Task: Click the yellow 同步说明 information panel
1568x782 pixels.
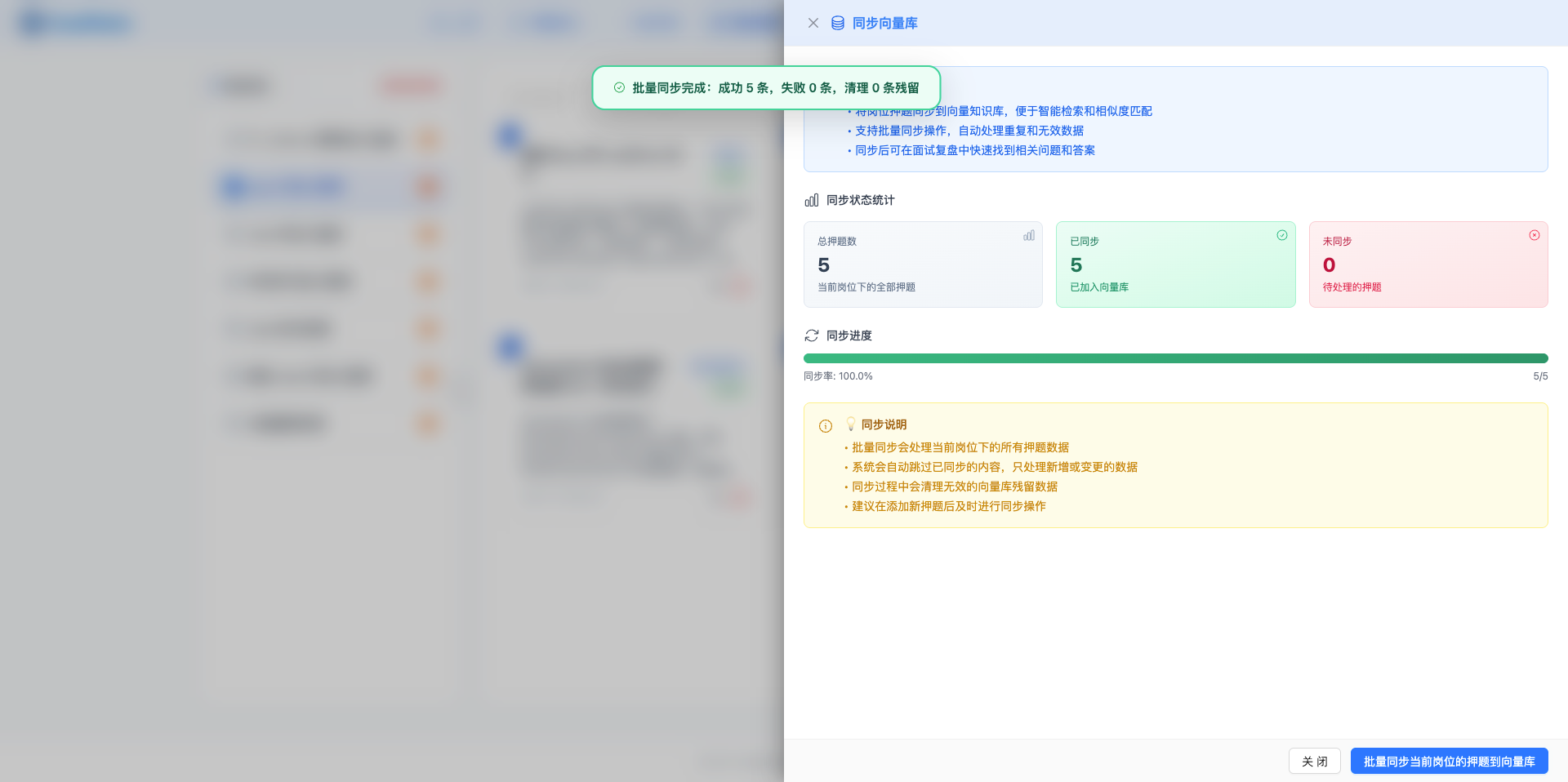Action: [x=1175, y=465]
